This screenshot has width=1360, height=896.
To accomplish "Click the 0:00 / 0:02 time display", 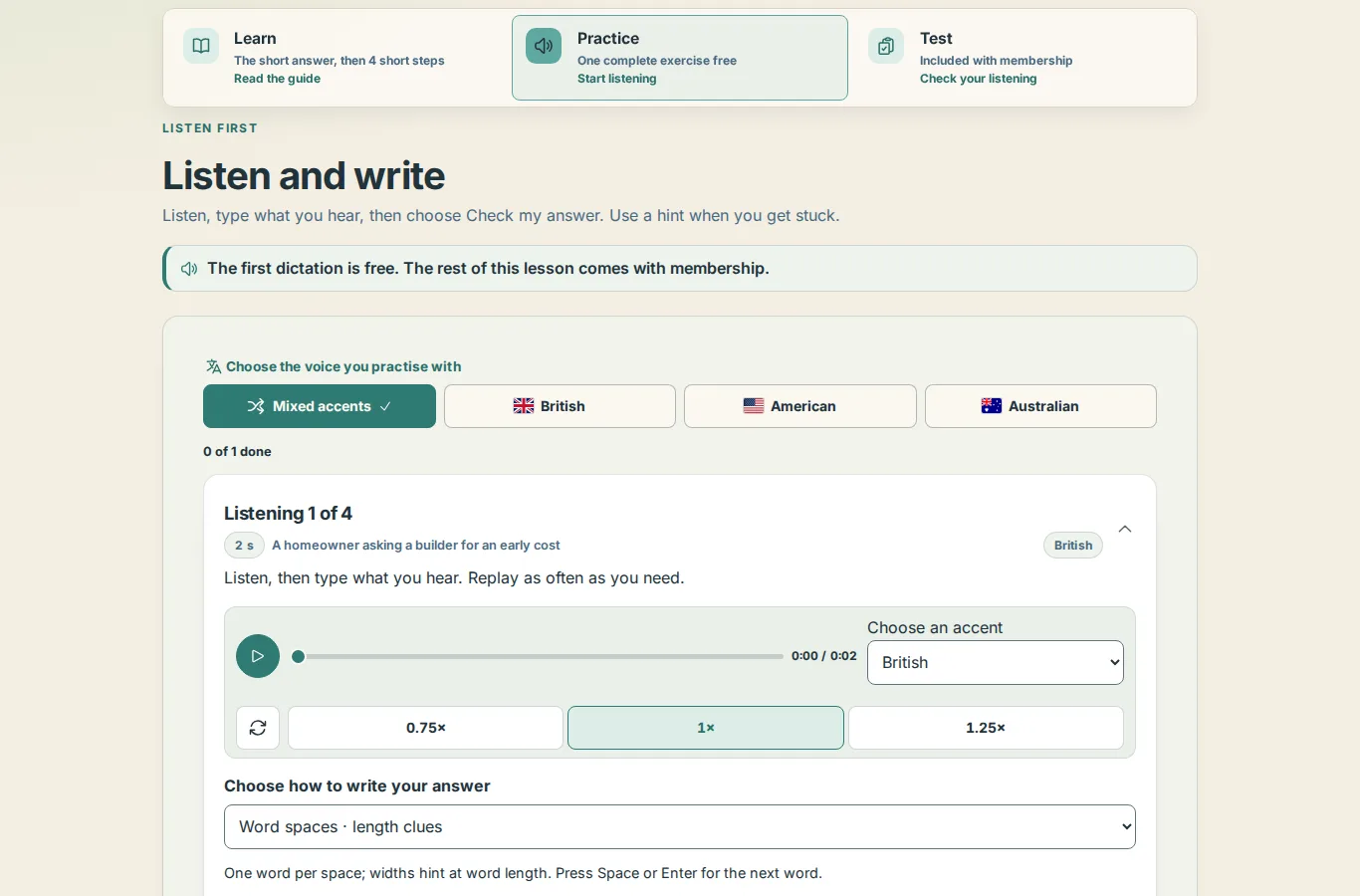I will (x=824, y=656).
